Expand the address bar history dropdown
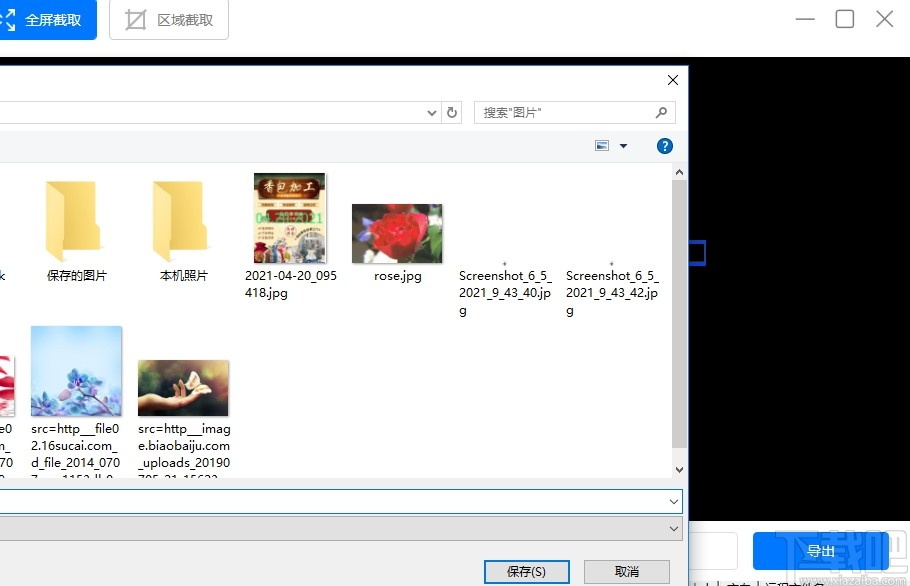This screenshot has height=586, width=910. point(431,113)
